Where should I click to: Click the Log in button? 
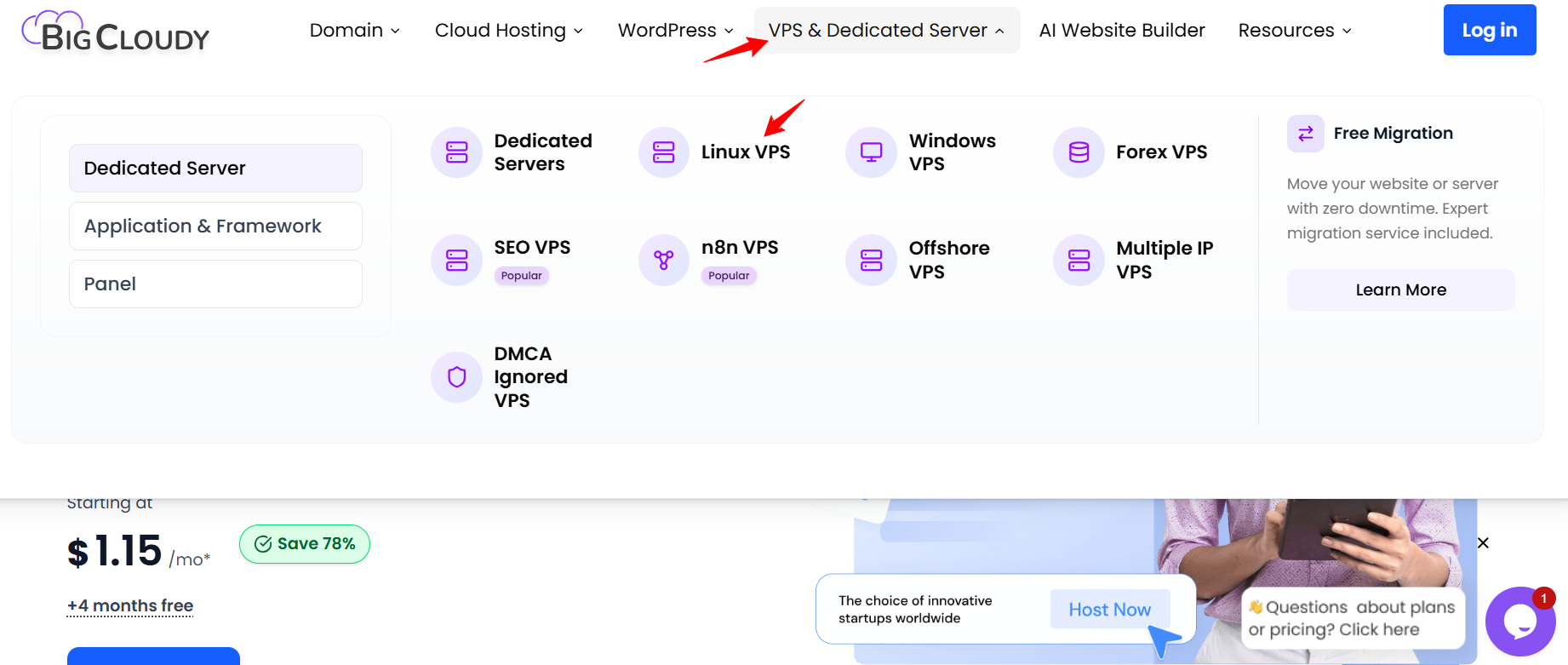tap(1490, 30)
